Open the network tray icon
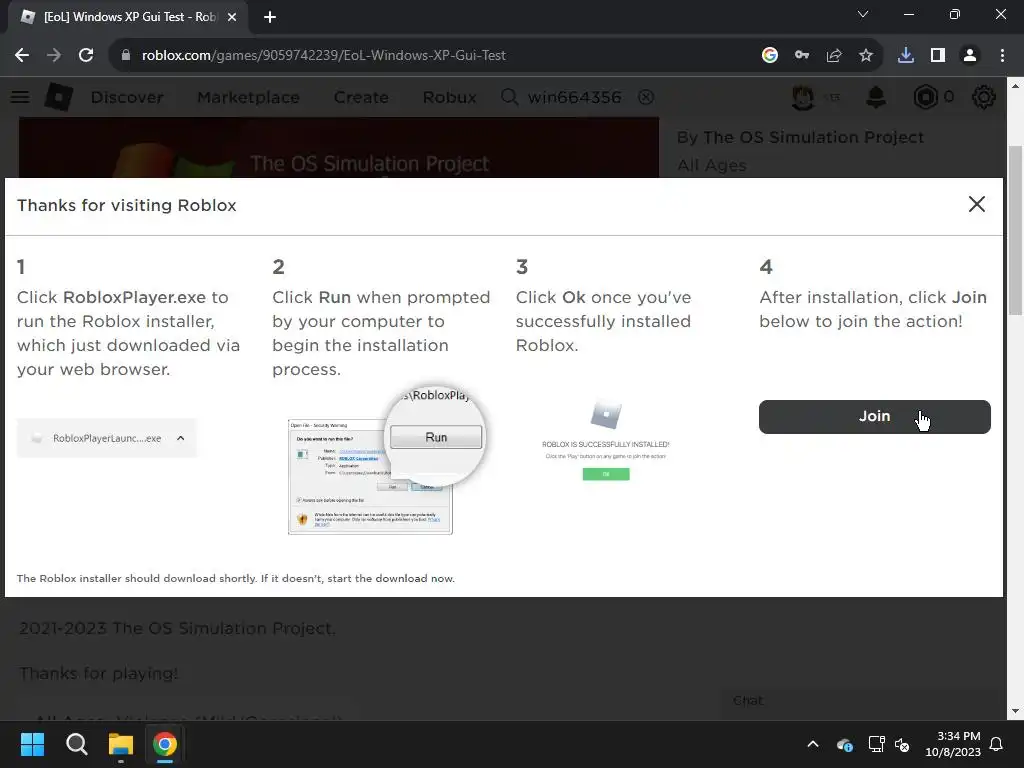This screenshot has width=1024, height=768. pos(876,744)
